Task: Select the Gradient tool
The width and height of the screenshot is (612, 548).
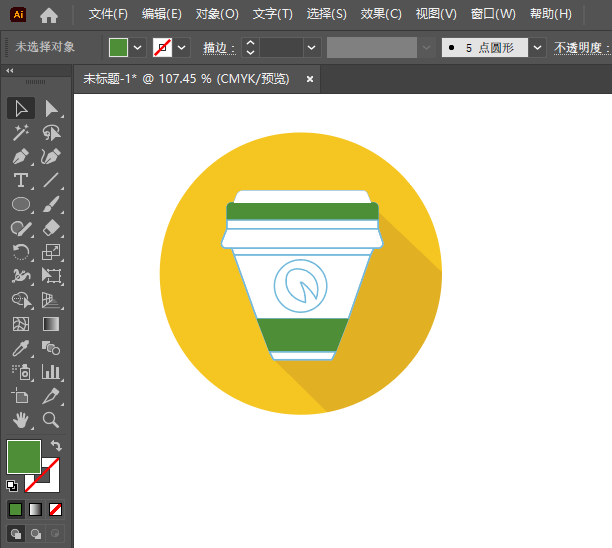Action: pyautogui.click(x=51, y=324)
